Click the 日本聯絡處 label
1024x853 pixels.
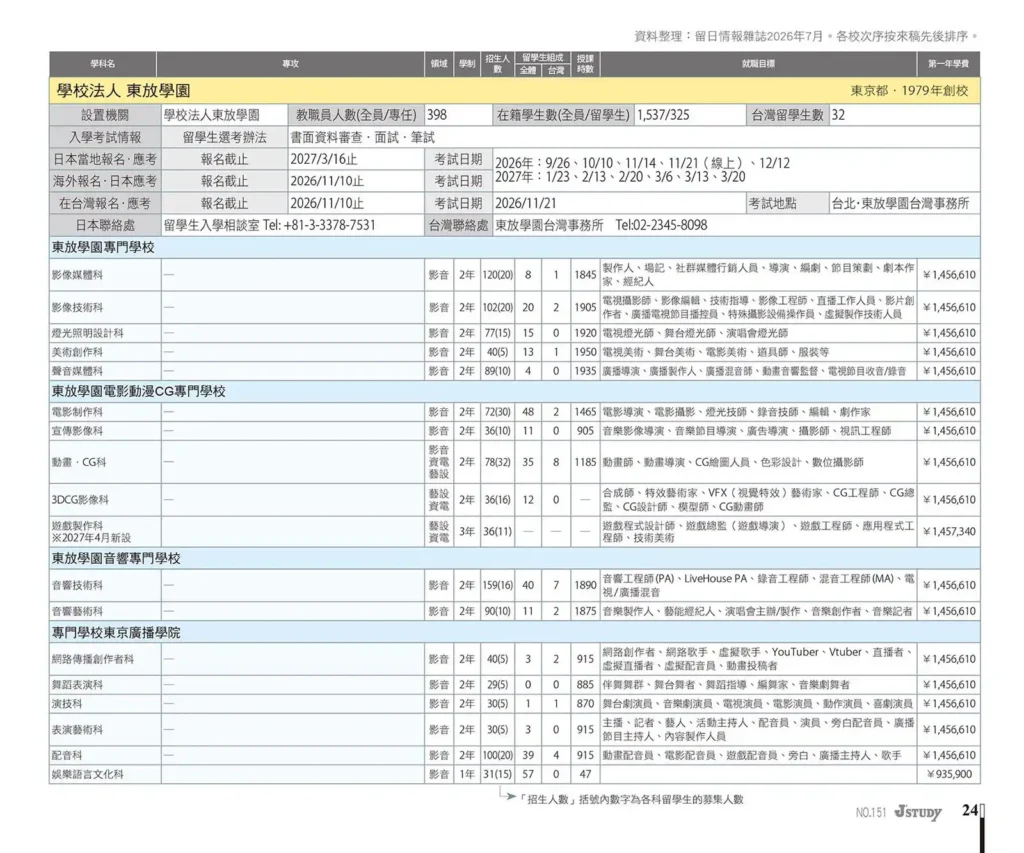pyautogui.click(x=105, y=225)
